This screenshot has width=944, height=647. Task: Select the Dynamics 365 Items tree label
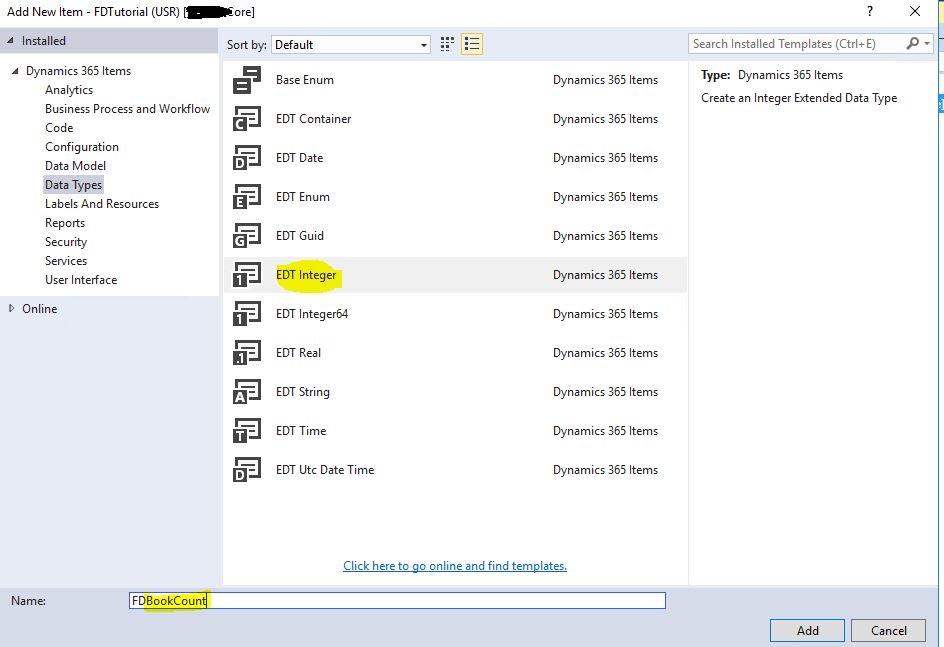pos(78,71)
